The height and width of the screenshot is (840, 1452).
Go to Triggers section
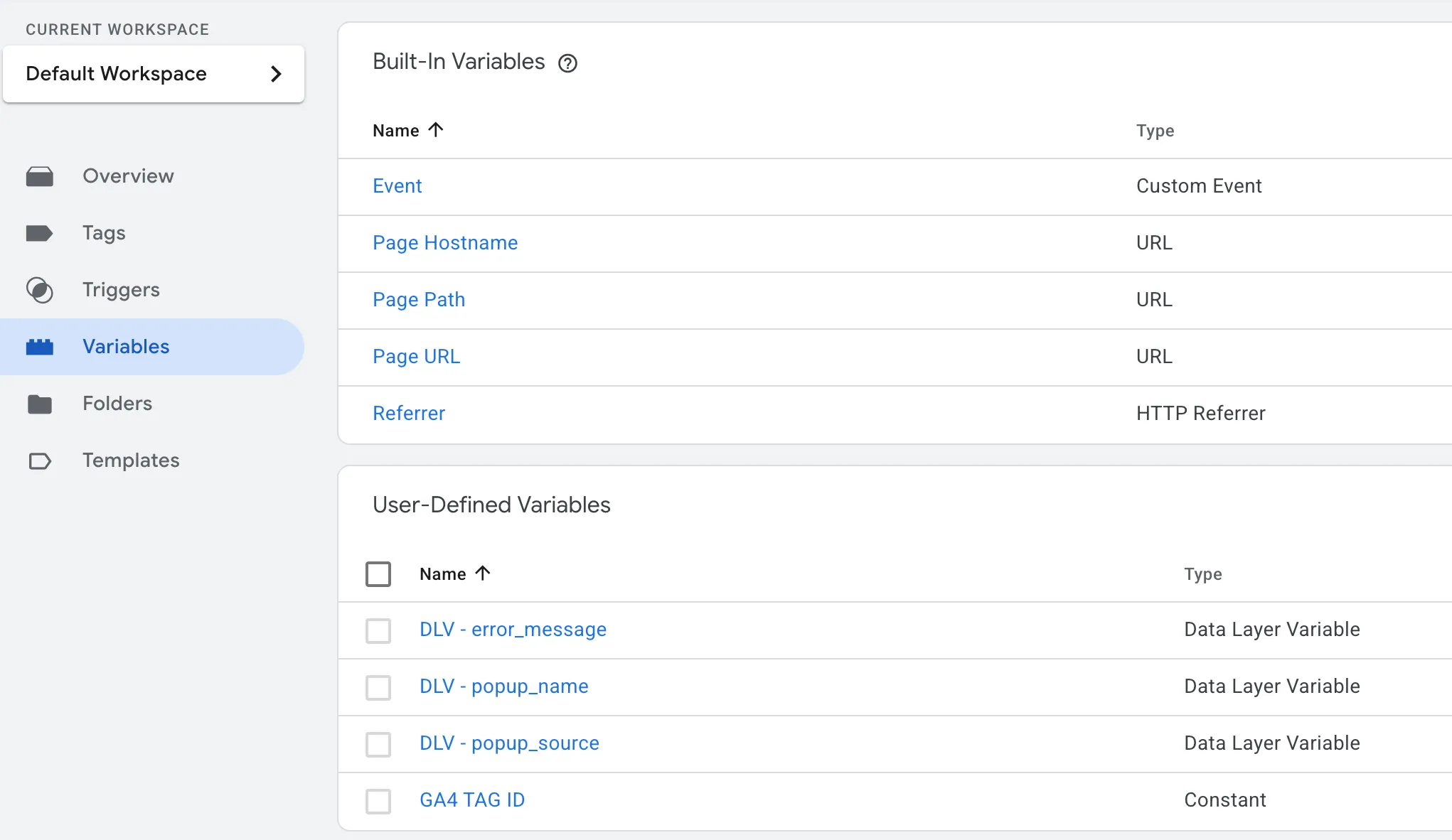coord(121,290)
